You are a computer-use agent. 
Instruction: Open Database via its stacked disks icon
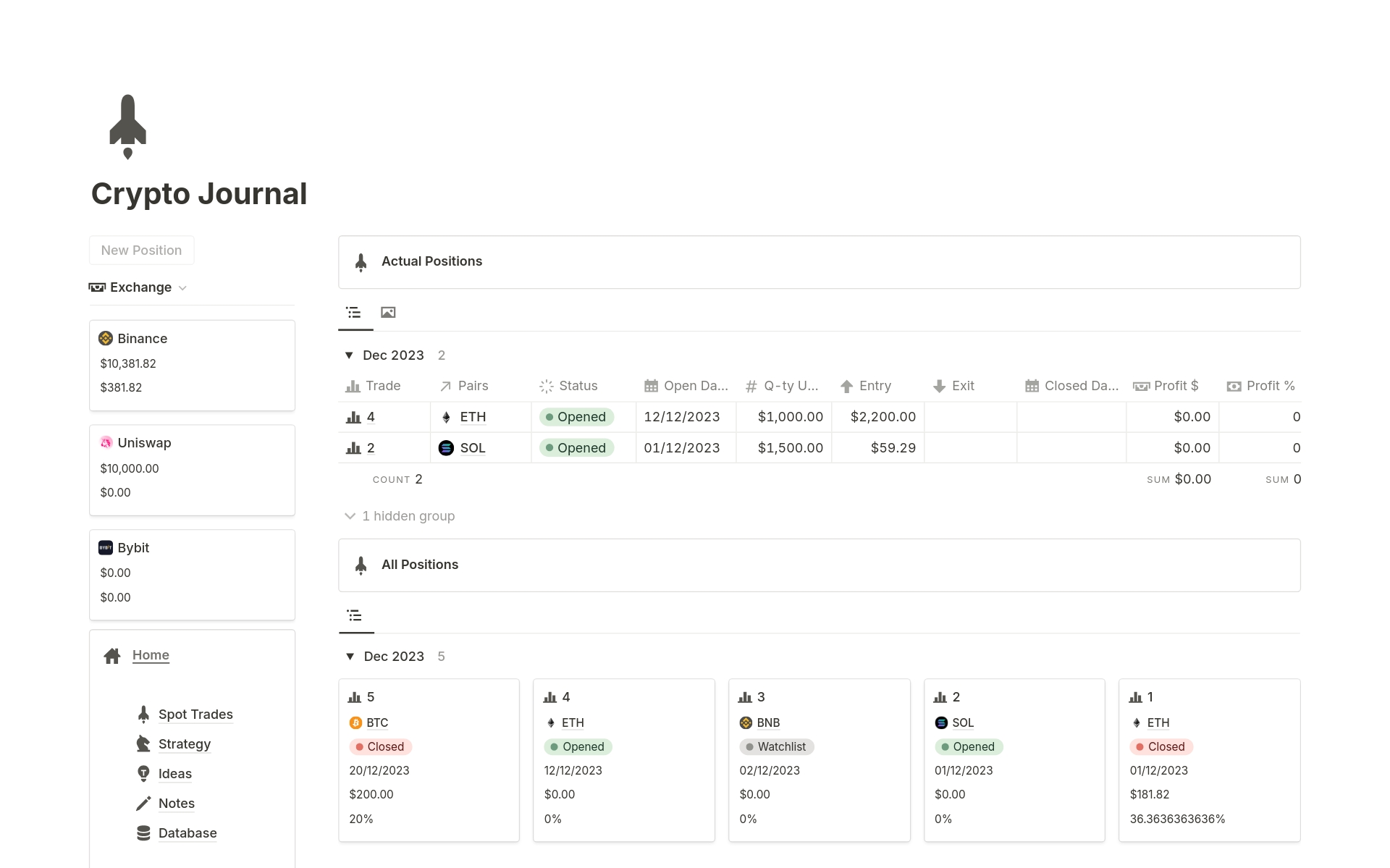click(143, 833)
